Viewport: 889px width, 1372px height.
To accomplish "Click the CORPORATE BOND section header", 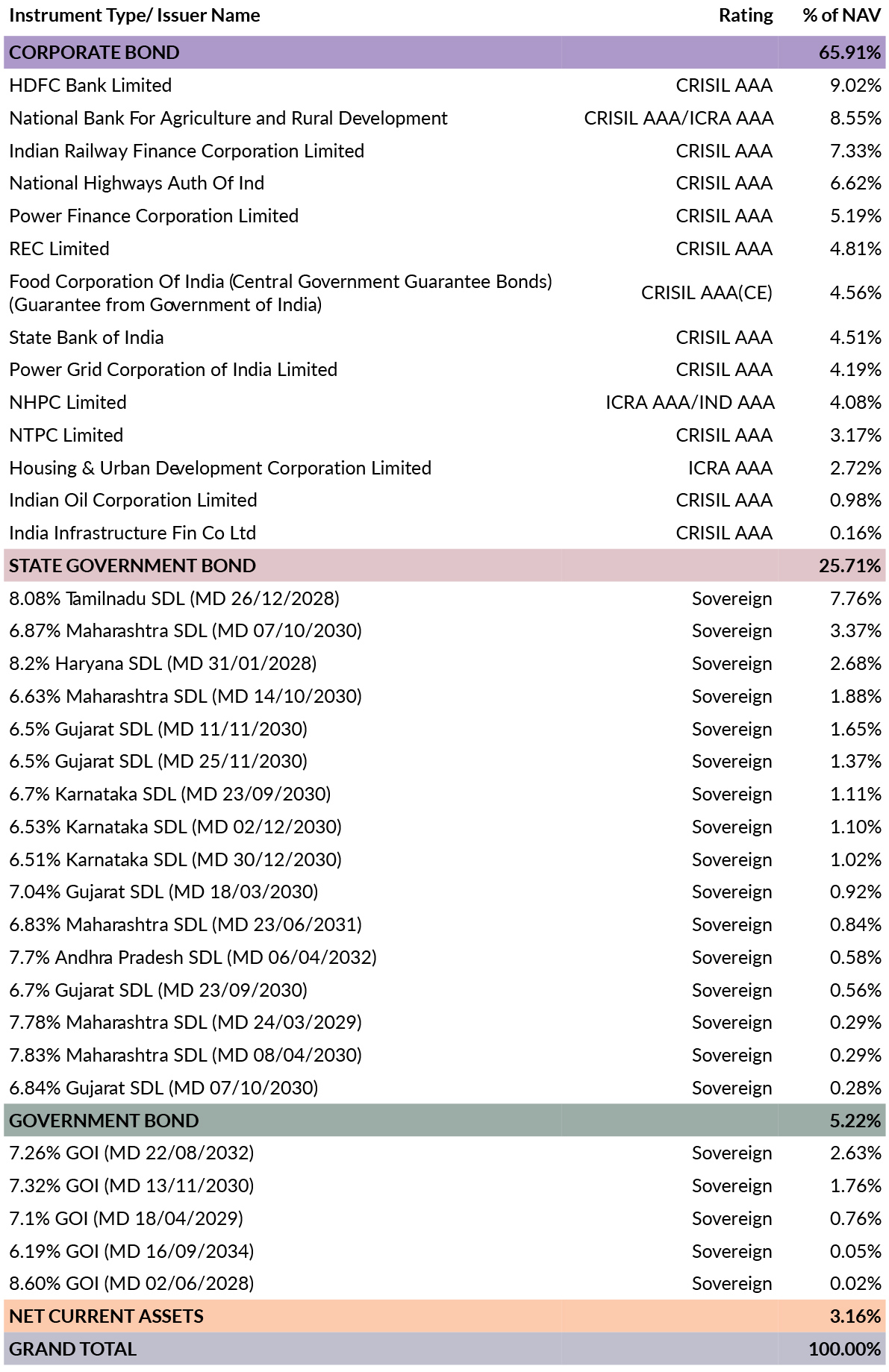I will [x=95, y=53].
